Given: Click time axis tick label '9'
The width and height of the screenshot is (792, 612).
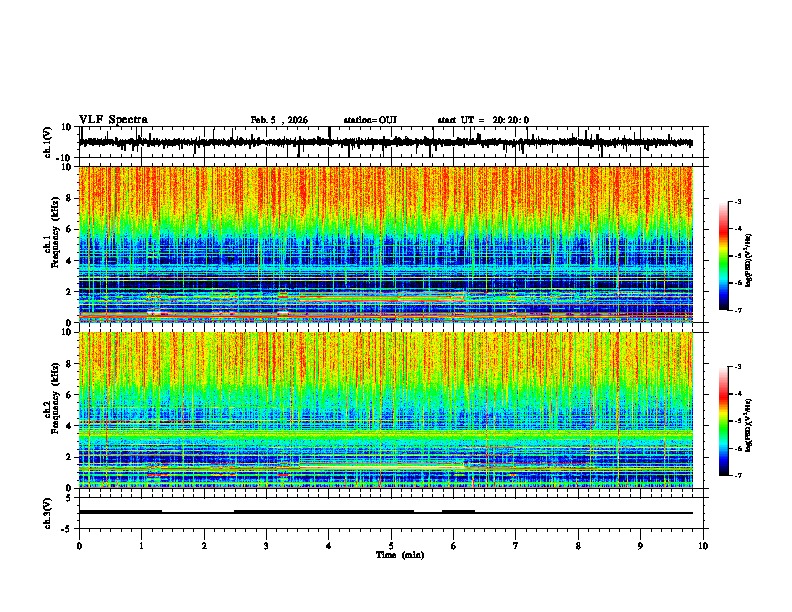Looking at the screenshot, I should coord(640,546).
